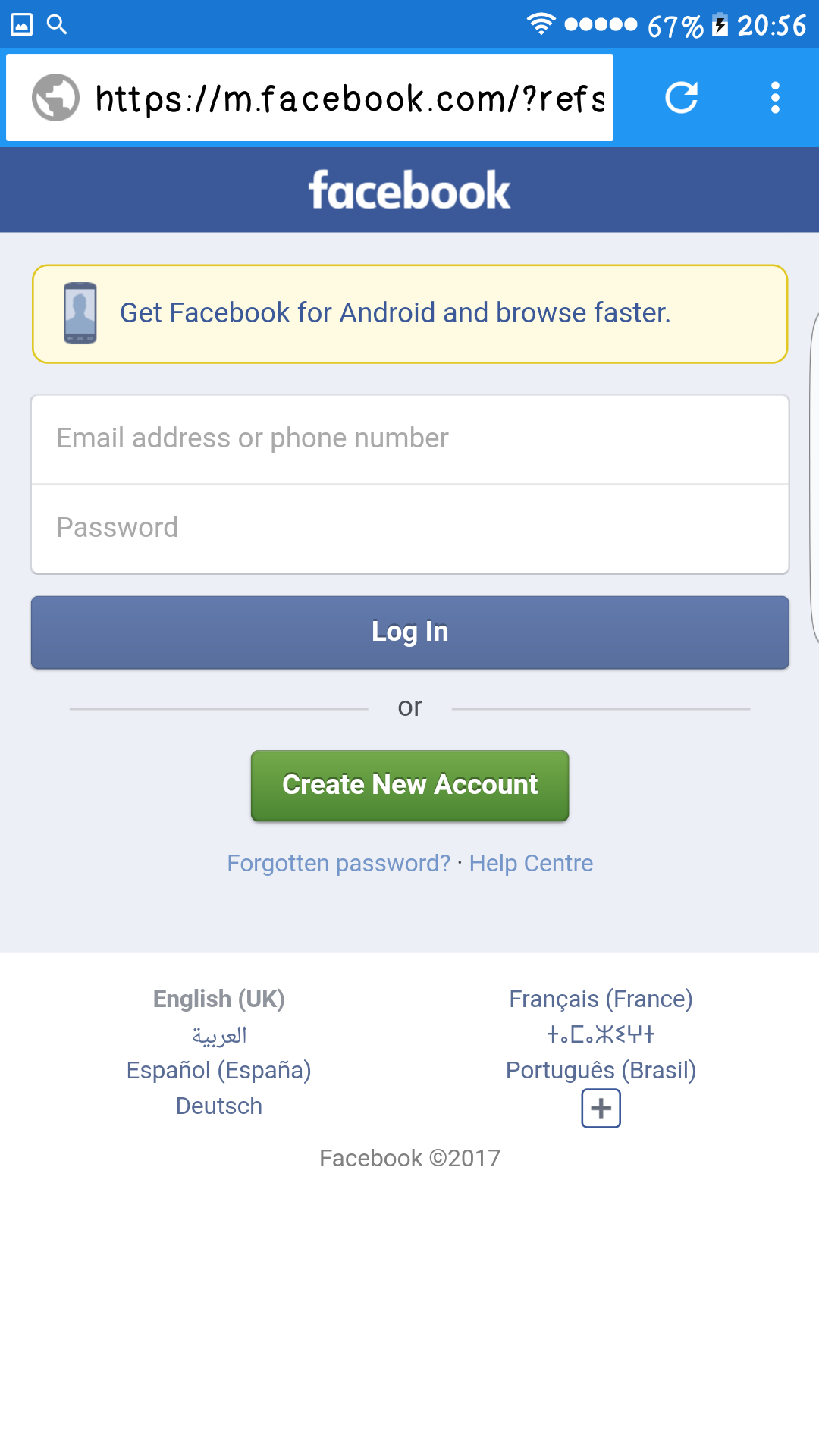The height and width of the screenshot is (1456, 819).
Task: Tap the globe site info icon
Action: coord(55,98)
